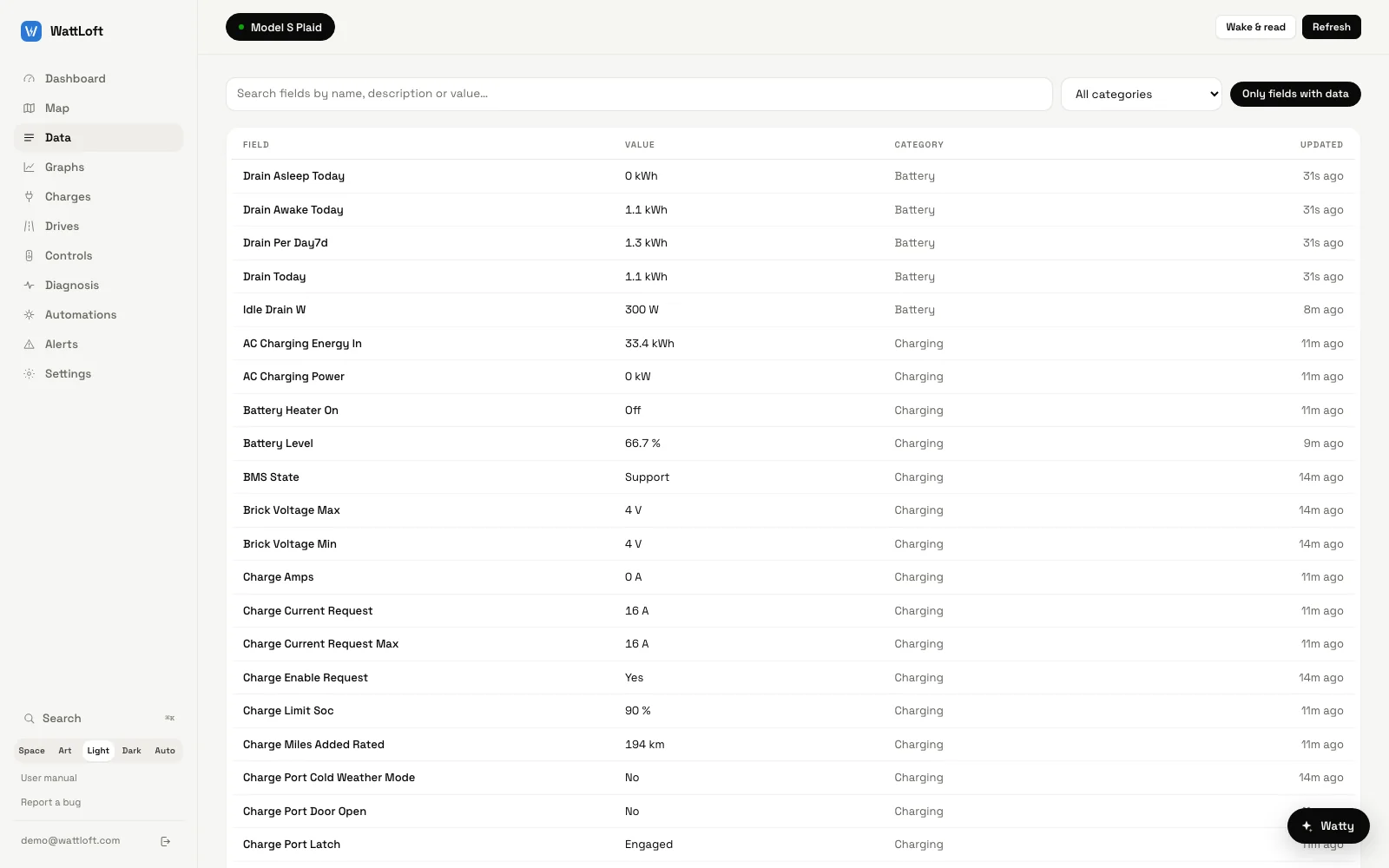Click the WattLoft logo icon
The width and height of the screenshot is (1389, 868).
31,31
